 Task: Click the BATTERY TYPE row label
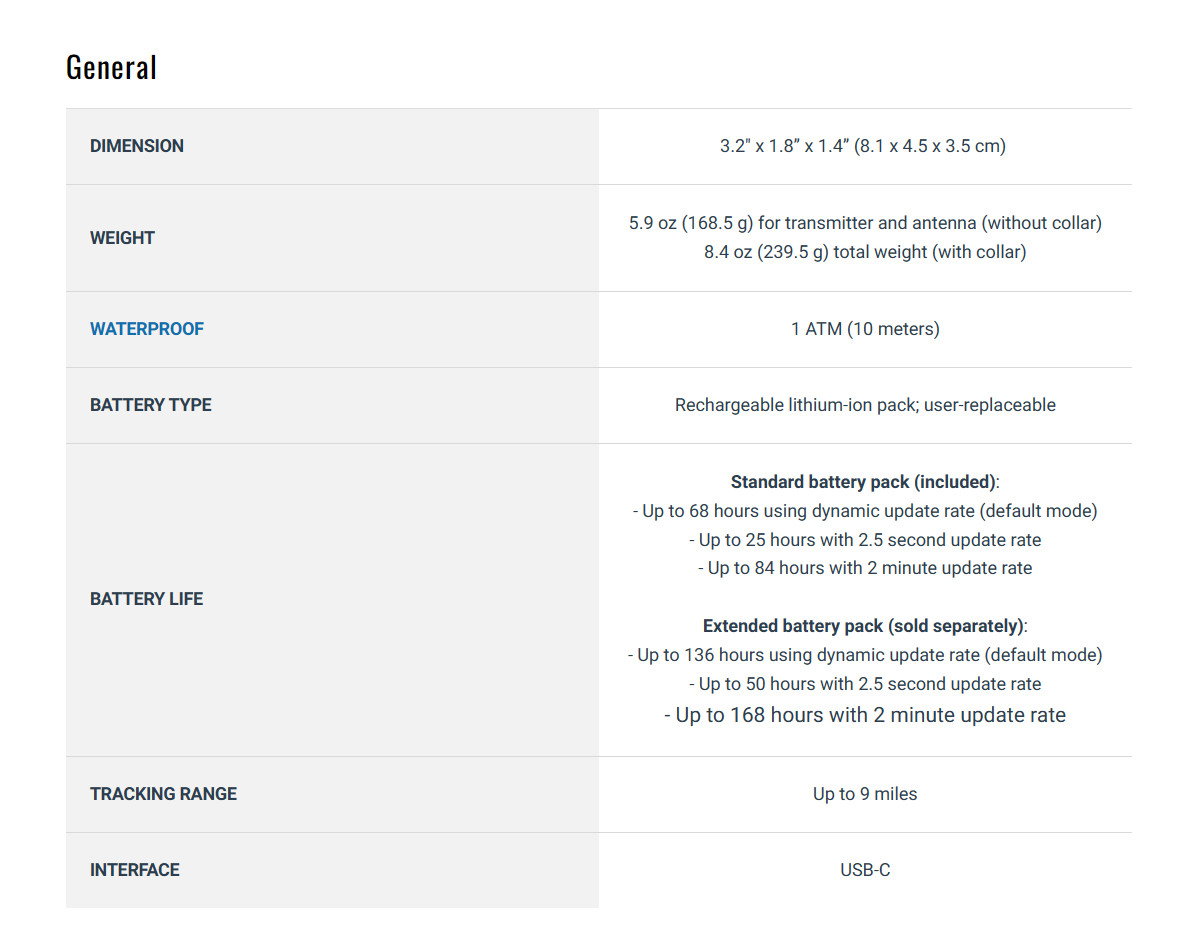(x=151, y=405)
